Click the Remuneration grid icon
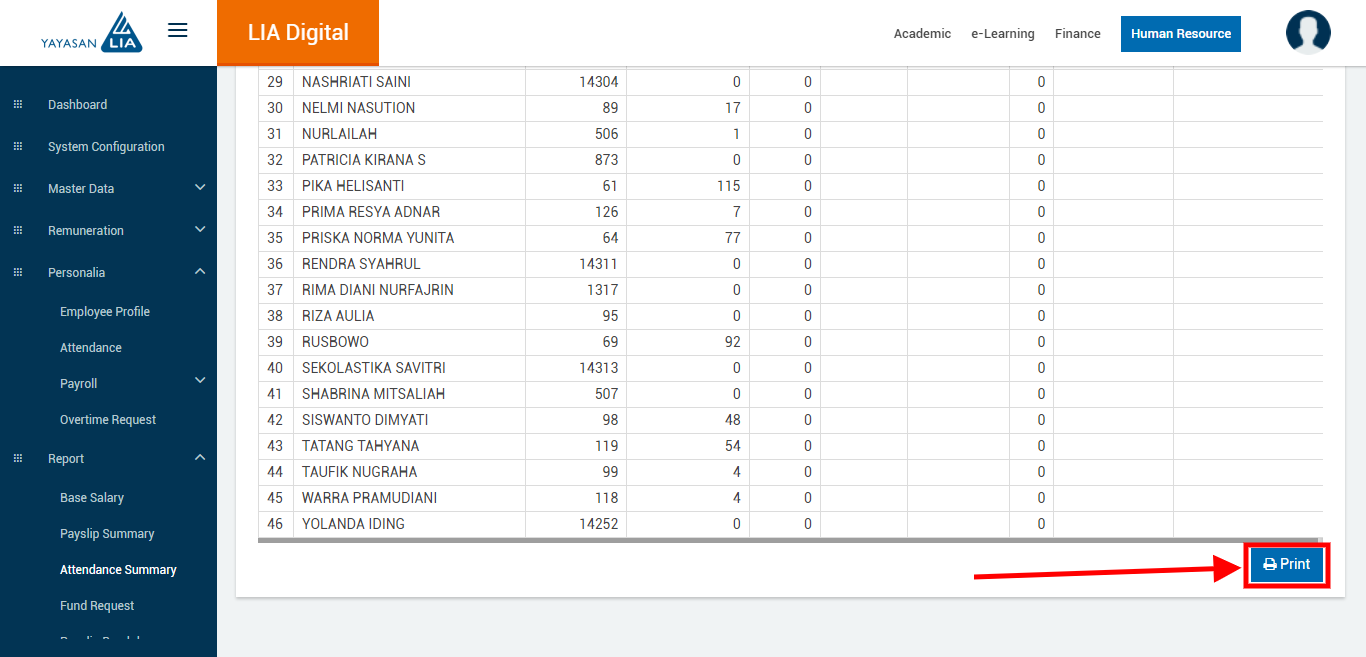The height and width of the screenshot is (657, 1366). (17, 231)
